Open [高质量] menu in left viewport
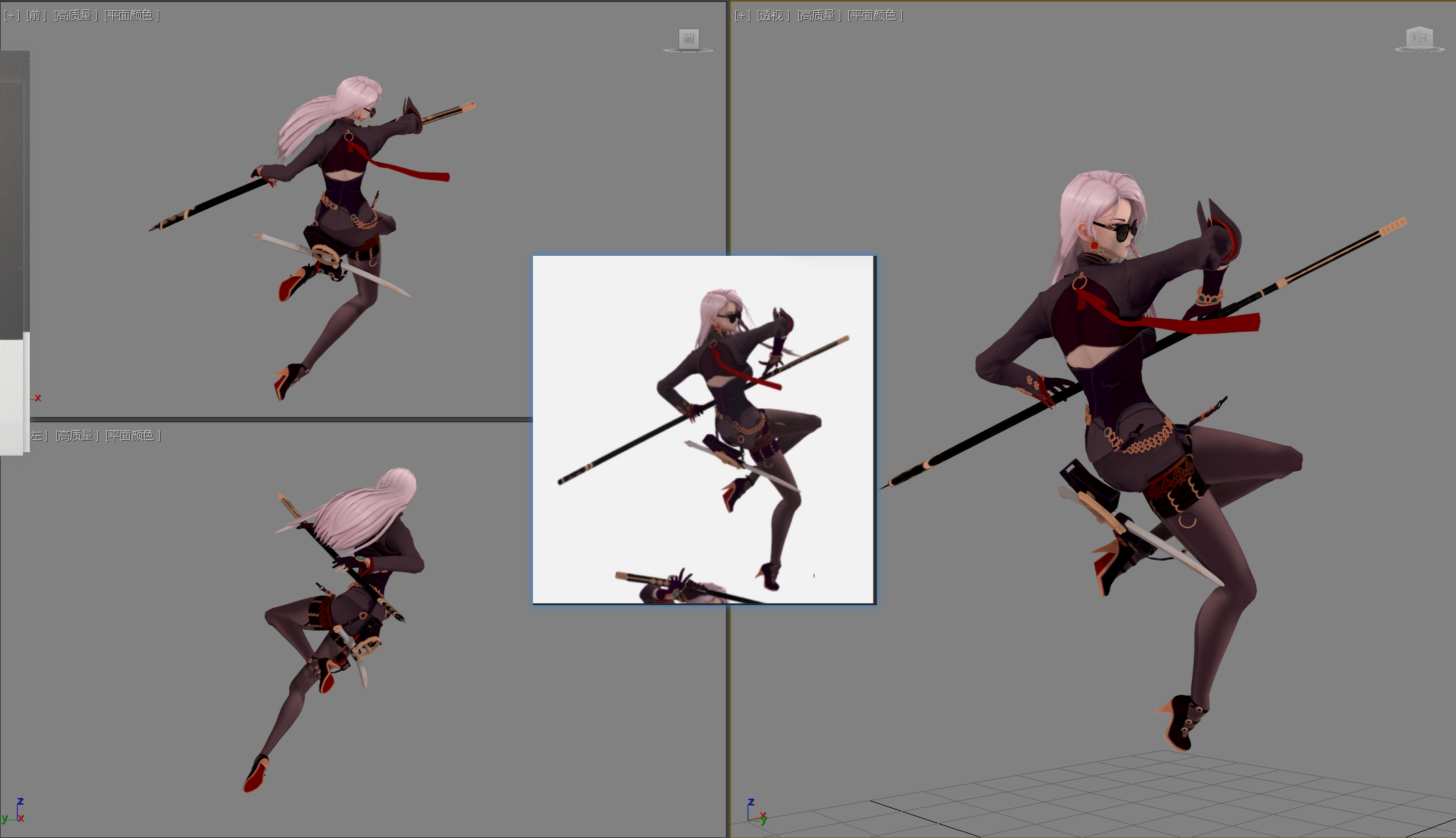This screenshot has height=838, width=1456. coord(77,436)
